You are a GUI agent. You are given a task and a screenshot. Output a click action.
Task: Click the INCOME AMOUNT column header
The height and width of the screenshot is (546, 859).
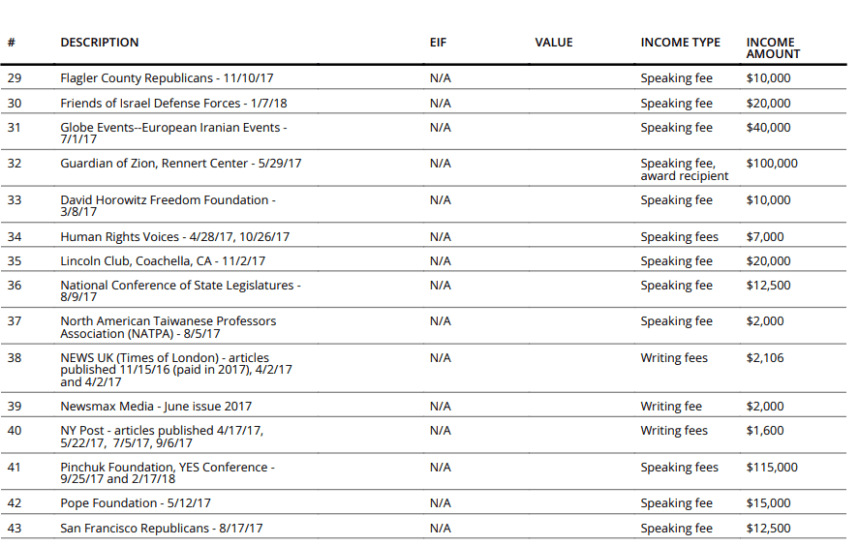point(773,48)
